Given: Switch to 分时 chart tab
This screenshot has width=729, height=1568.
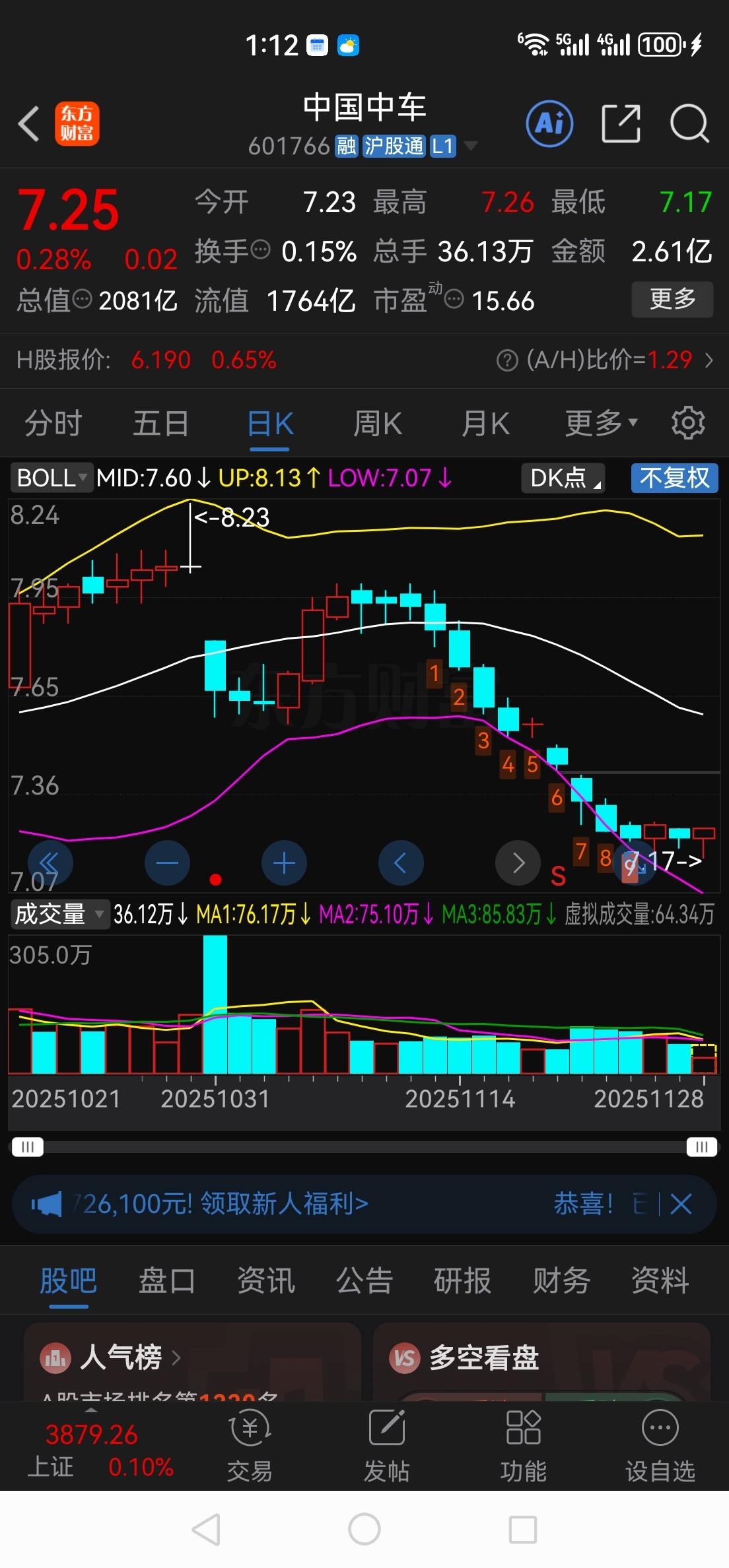Looking at the screenshot, I should (x=53, y=423).
